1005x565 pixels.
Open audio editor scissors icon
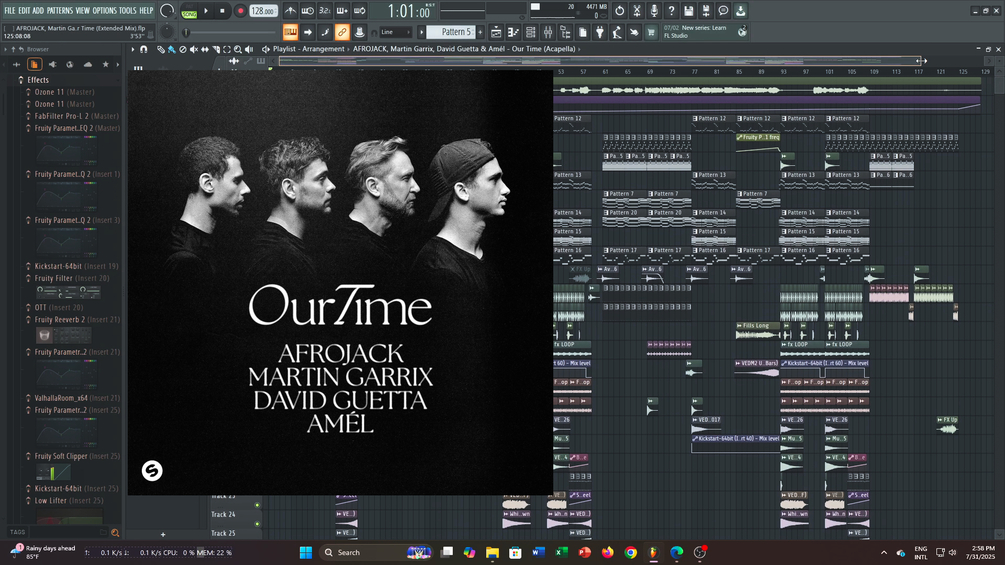[x=636, y=11]
